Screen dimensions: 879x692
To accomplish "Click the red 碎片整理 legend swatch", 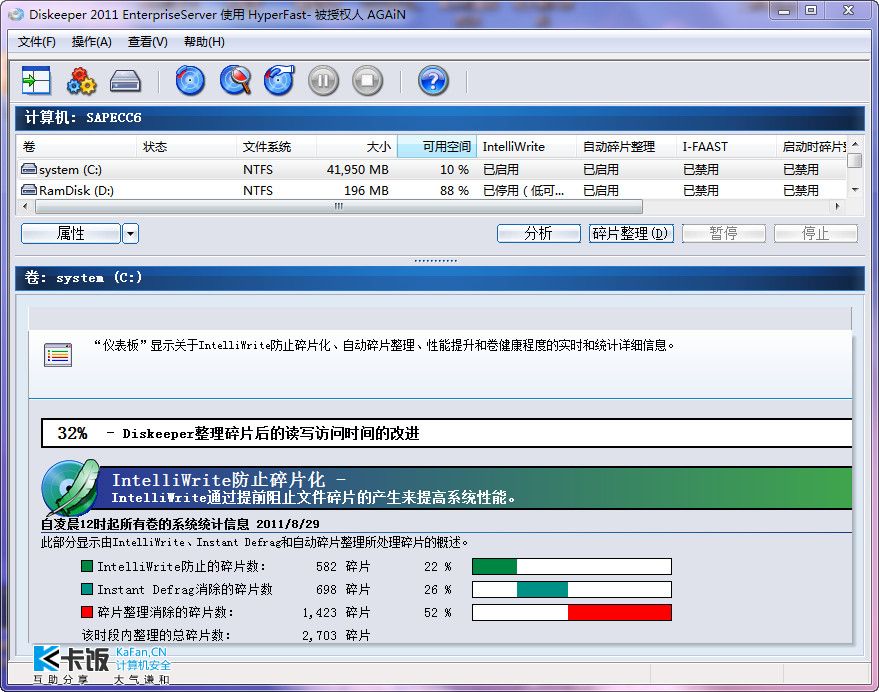I will point(87,612).
